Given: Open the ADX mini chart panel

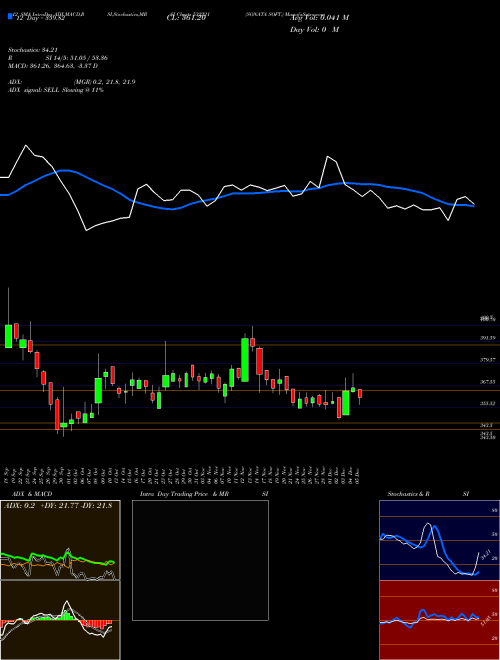Looking at the screenshot, I should click(x=60, y=540).
